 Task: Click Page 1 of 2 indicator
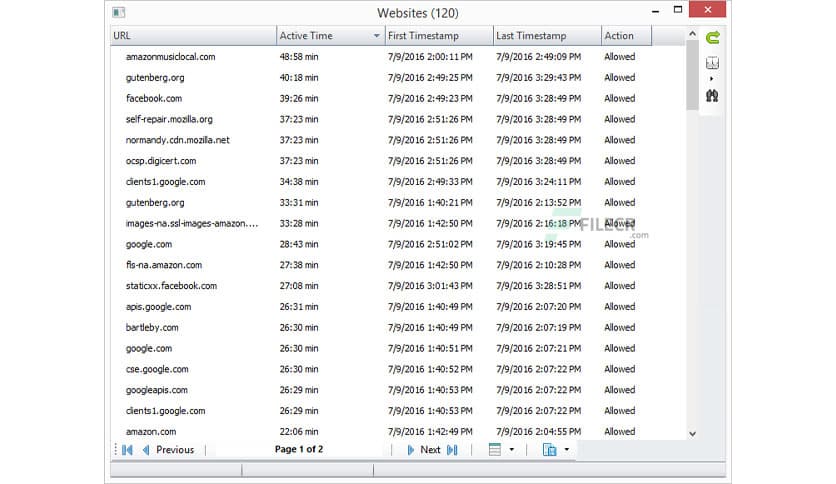point(299,449)
